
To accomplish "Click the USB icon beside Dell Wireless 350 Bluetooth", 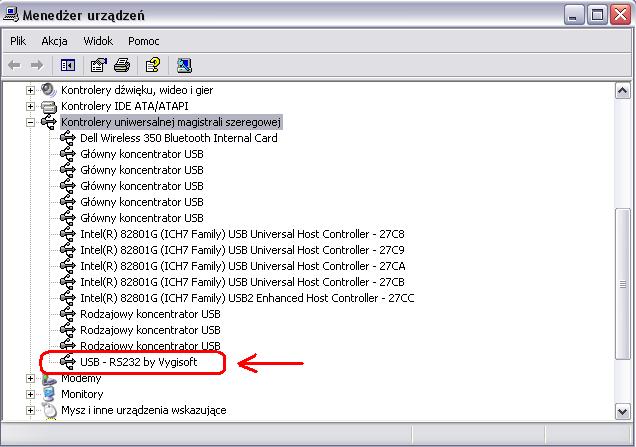I will (x=68, y=138).
